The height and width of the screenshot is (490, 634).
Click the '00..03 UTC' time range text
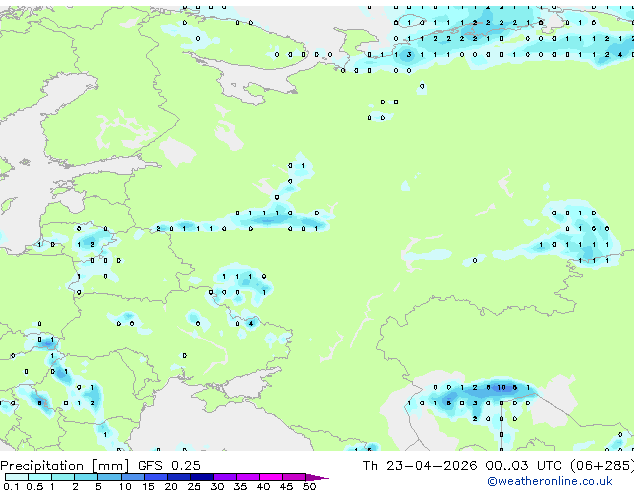(x=524, y=466)
